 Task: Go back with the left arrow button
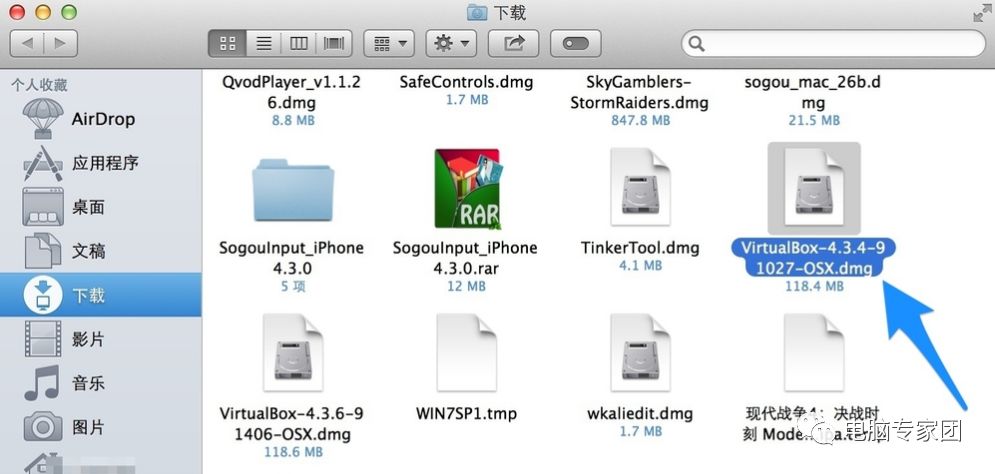(27, 43)
